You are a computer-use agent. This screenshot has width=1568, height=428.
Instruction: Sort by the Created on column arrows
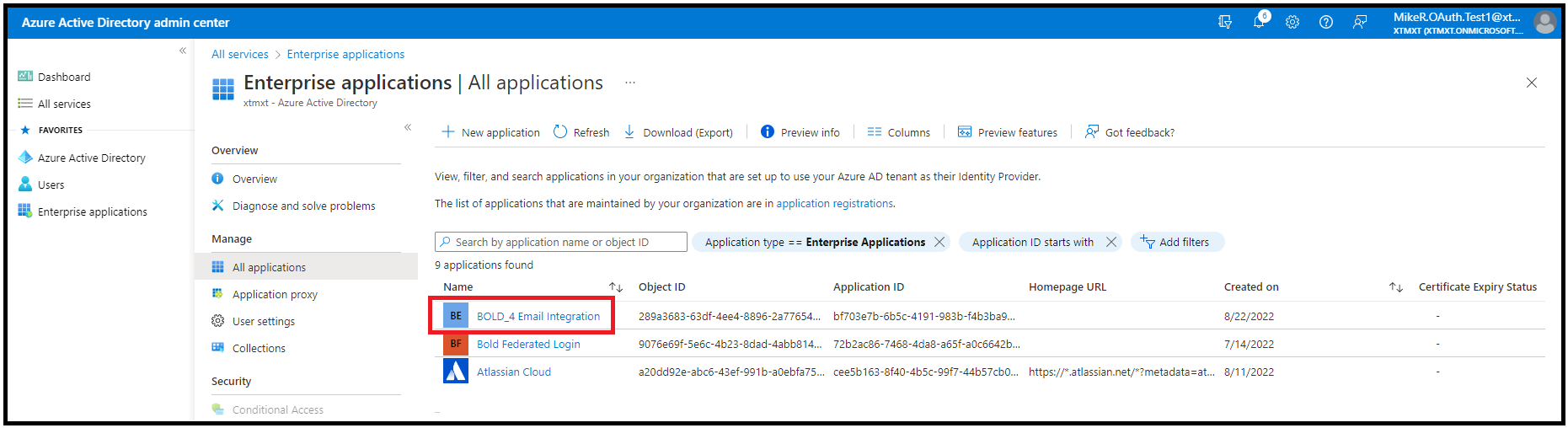1396,287
